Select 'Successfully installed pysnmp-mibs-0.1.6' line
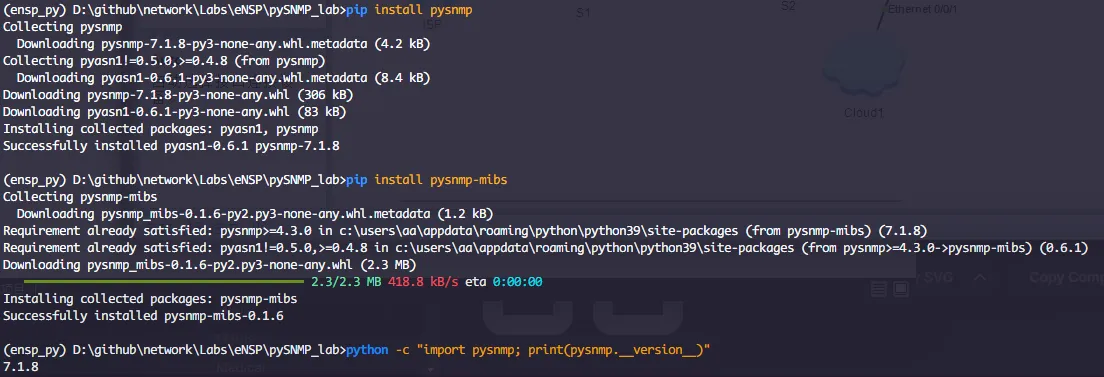This screenshot has height=377, width=1104. [x=143, y=316]
